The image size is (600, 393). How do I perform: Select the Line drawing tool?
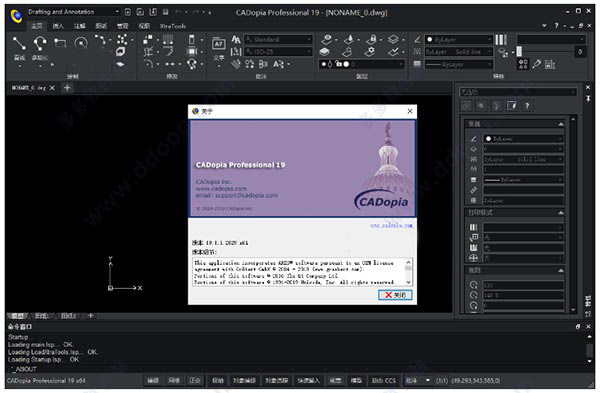click(x=19, y=44)
